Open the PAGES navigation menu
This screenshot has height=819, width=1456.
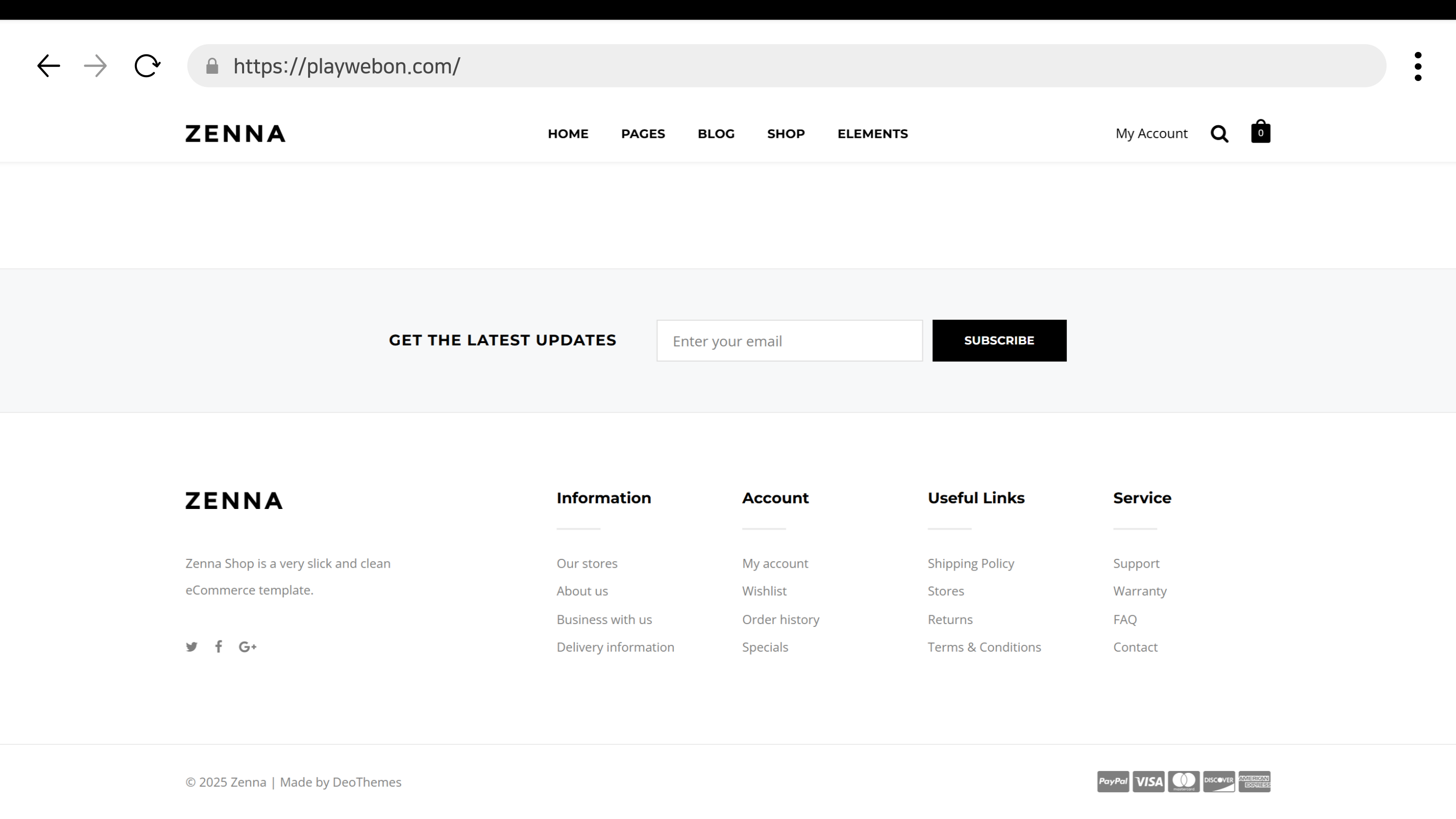pos(643,134)
